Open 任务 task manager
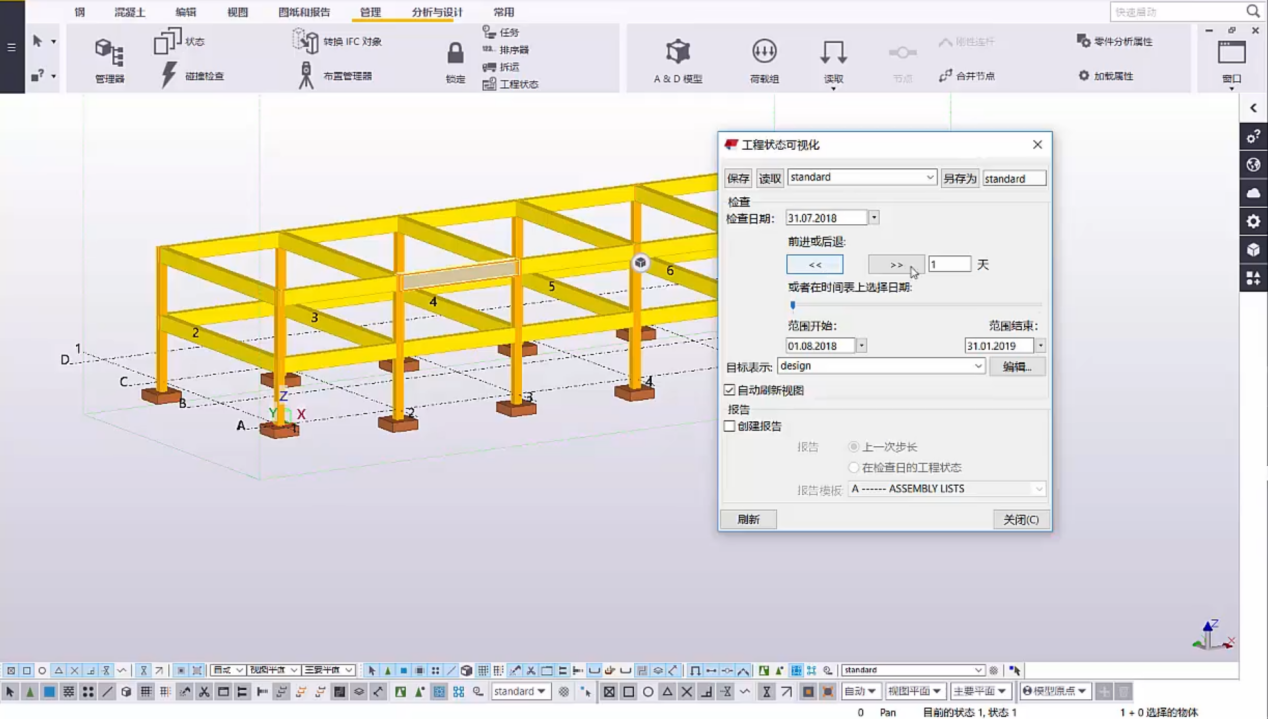 [x=500, y=32]
